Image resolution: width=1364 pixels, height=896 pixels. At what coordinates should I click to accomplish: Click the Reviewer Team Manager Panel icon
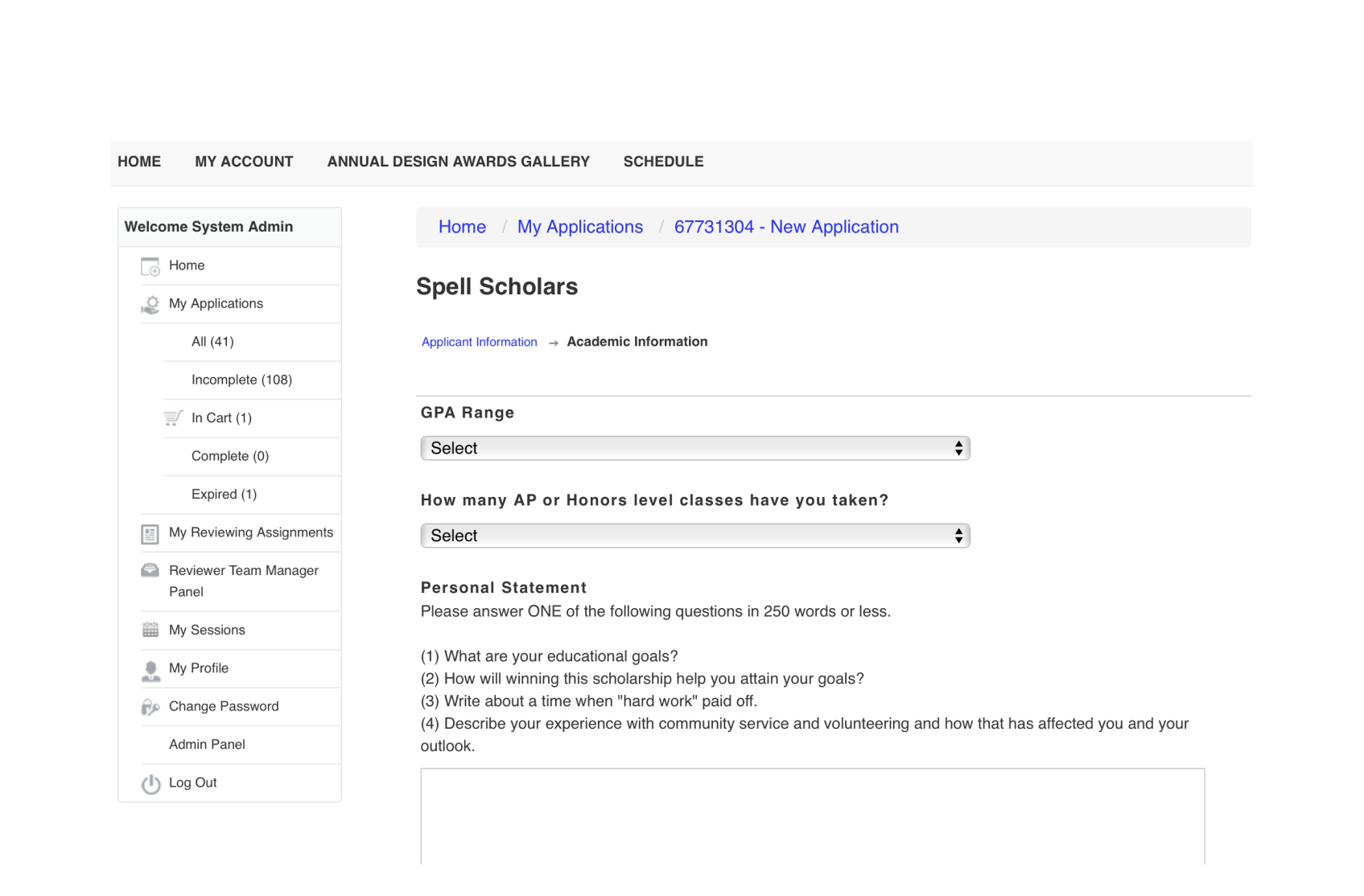tap(150, 571)
